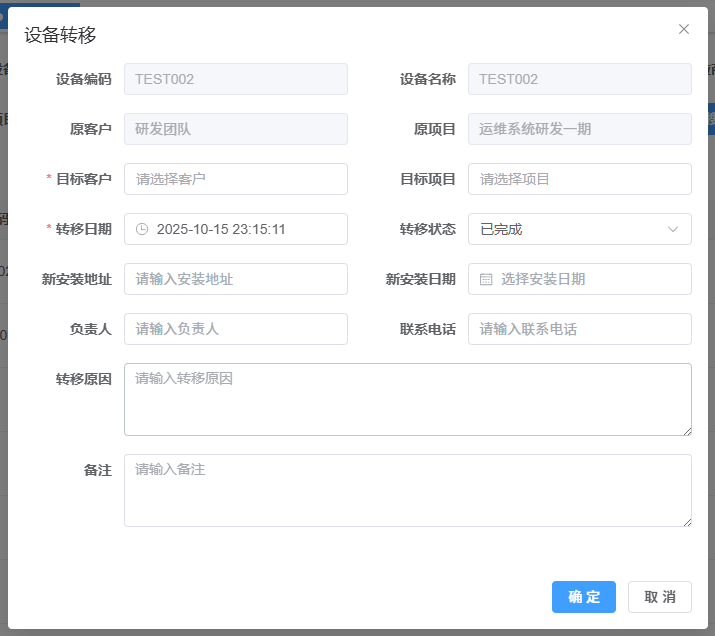This screenshot has width=715, height=636.
Task: Click inside the 转移原因 text area
Action: (407, 399)
